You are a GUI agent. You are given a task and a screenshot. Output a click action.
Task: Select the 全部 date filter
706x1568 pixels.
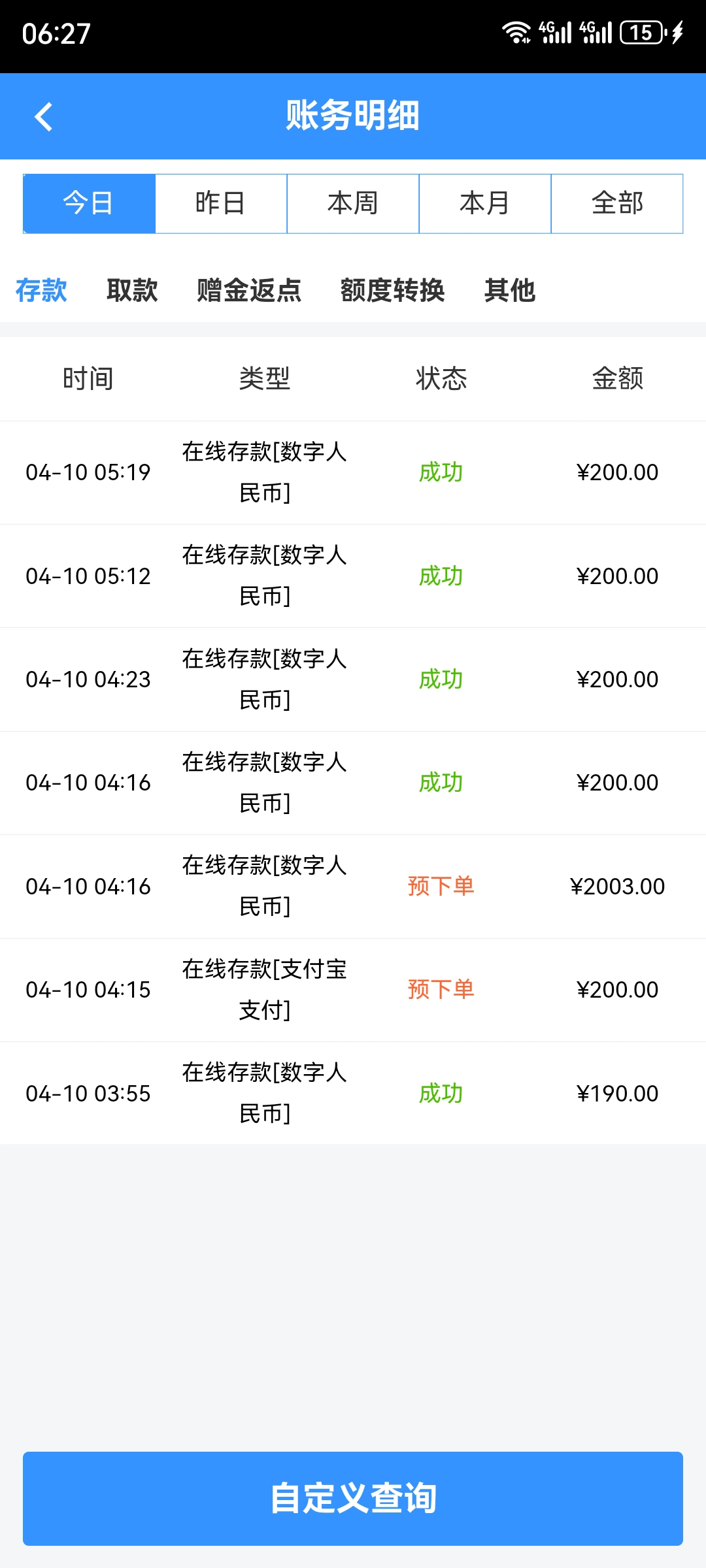point(617,203)
